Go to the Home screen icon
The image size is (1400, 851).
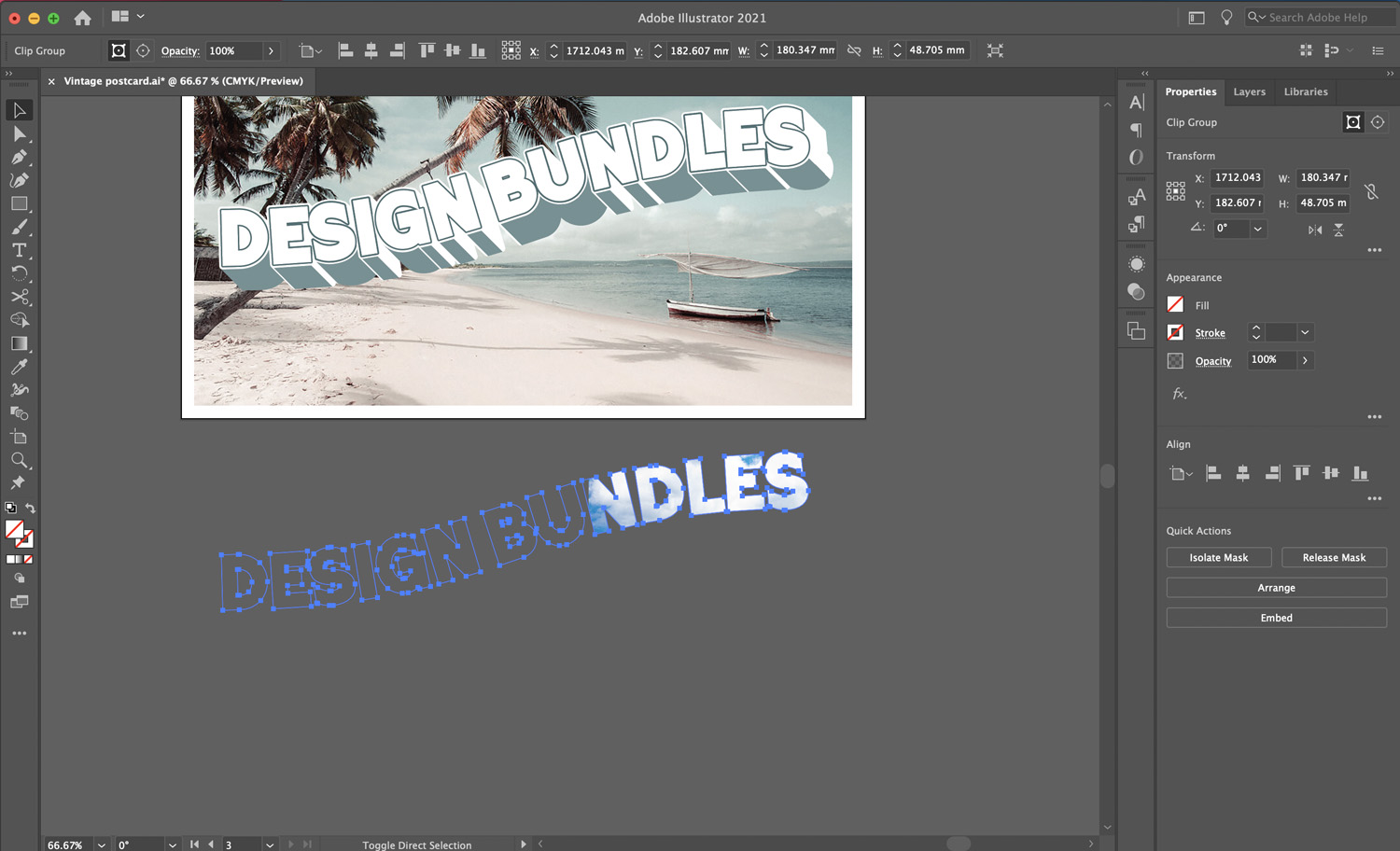(82, 18)
